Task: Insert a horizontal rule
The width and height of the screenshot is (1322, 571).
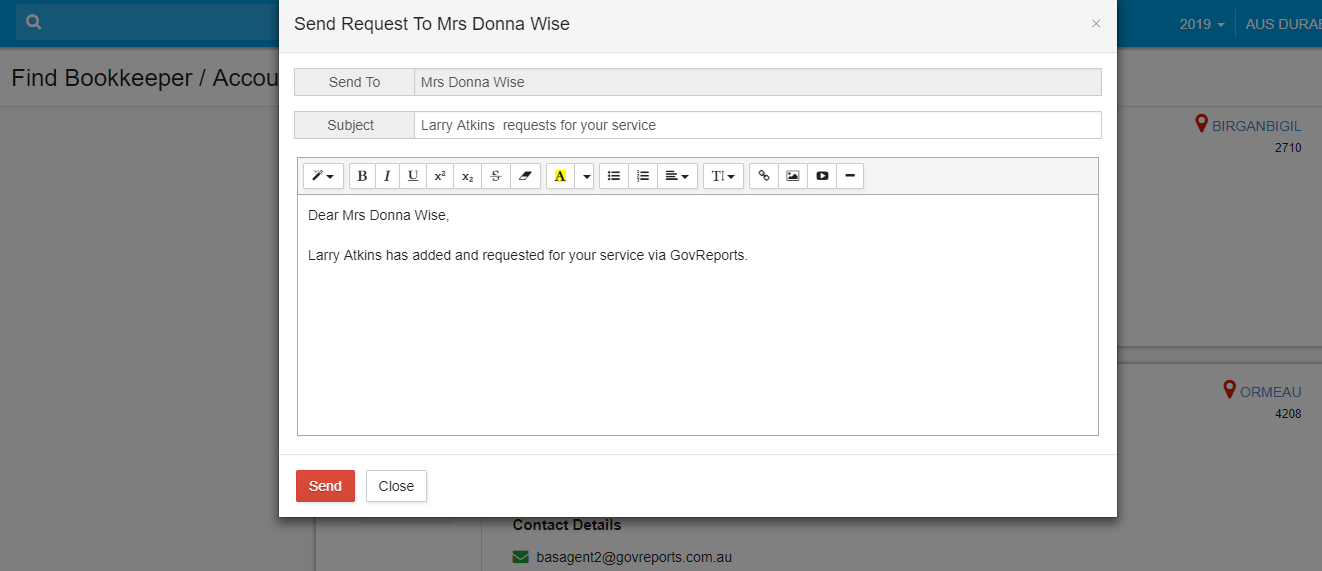Action: (x=850, y=176)
